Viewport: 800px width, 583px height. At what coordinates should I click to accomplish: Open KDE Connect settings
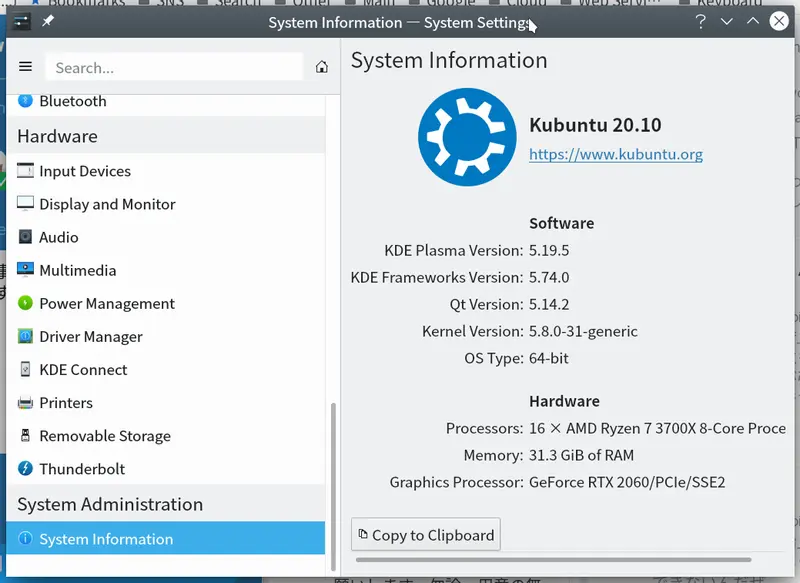coord(165,370)
